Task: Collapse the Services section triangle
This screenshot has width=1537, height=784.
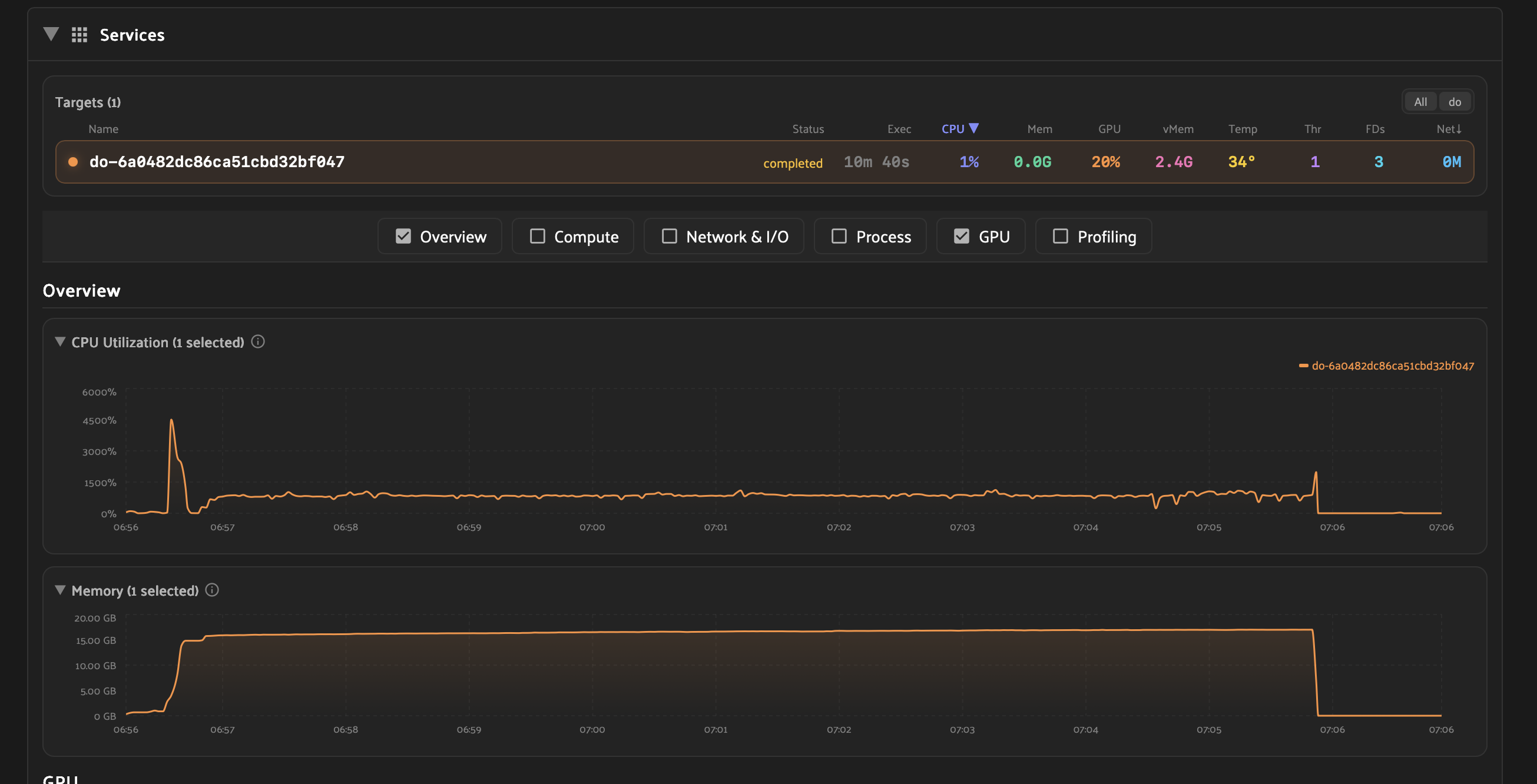Action: [51, 34]
